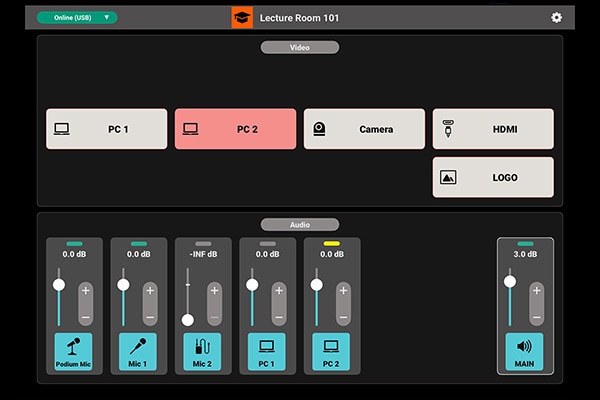
Task: Toggle MAIN speaker output mute
Action: tap(524, 352)
